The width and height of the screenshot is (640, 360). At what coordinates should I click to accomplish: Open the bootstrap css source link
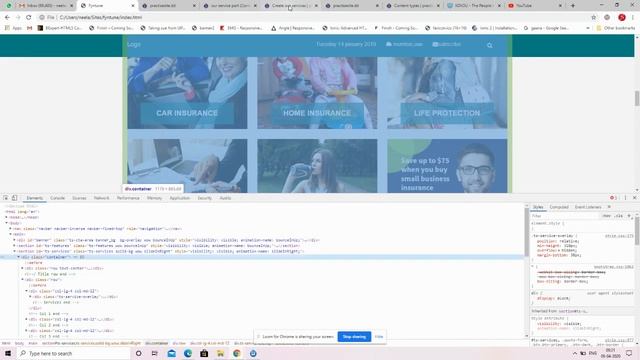click(x=613, y=267)
